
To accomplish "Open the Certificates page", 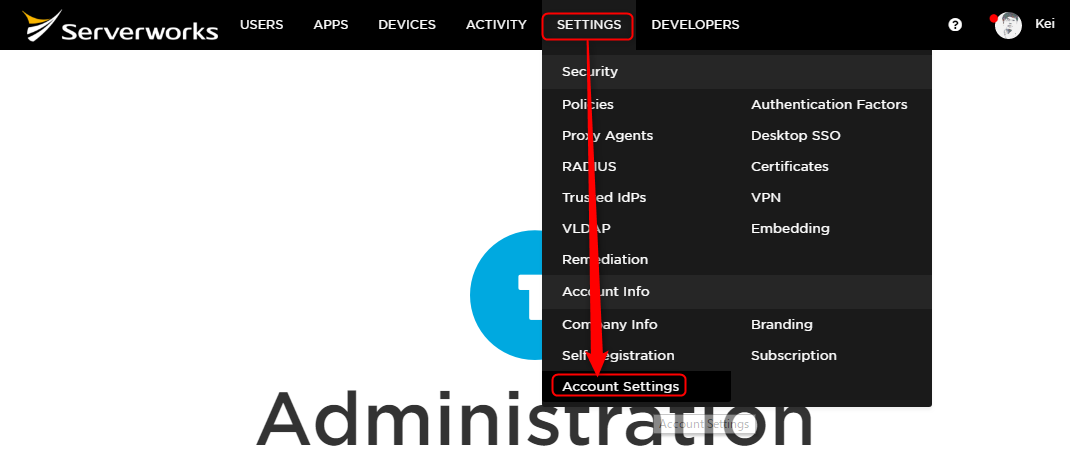I will pyautogui.click(x=790, y=167).
